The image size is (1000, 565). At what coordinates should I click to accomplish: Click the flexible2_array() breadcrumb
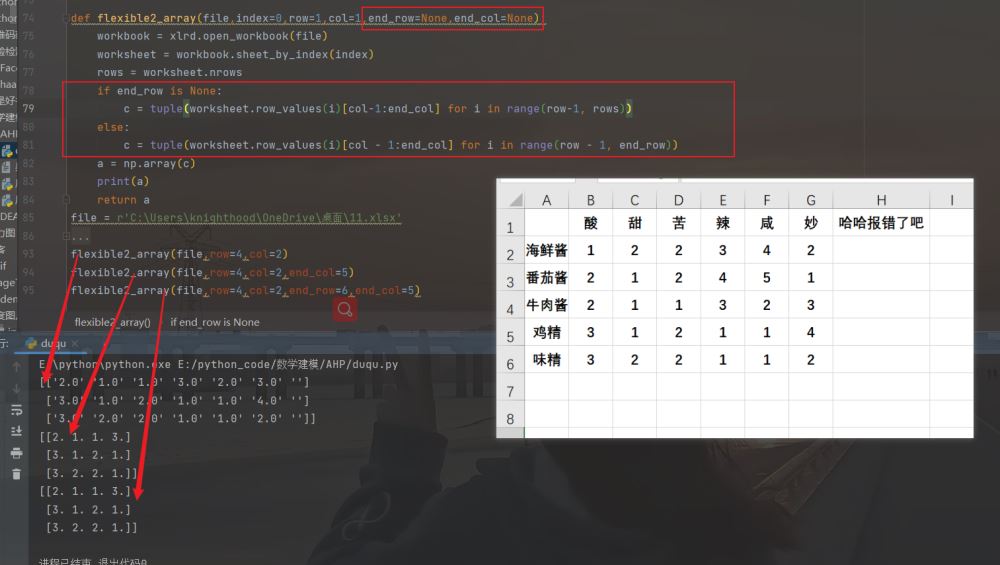112,322
